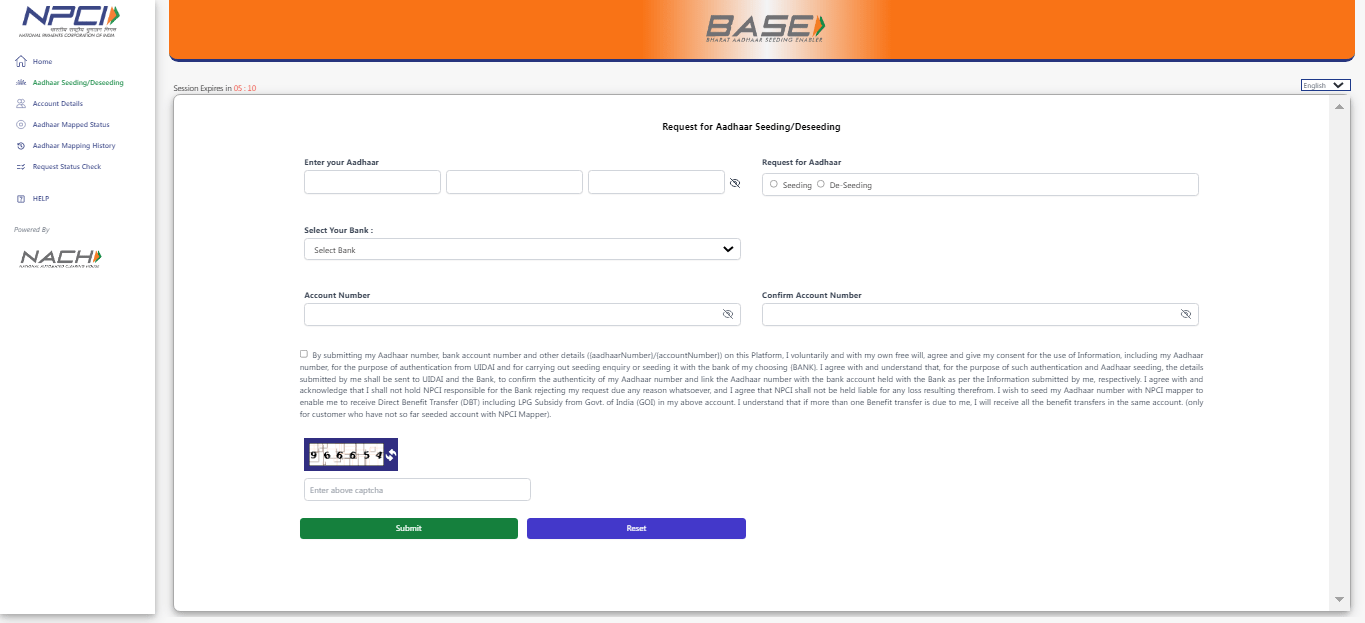Toggle Aadhaar number visibility eye icon
The width and height of the screenshot is (1365, 623).
pos(735,183)
